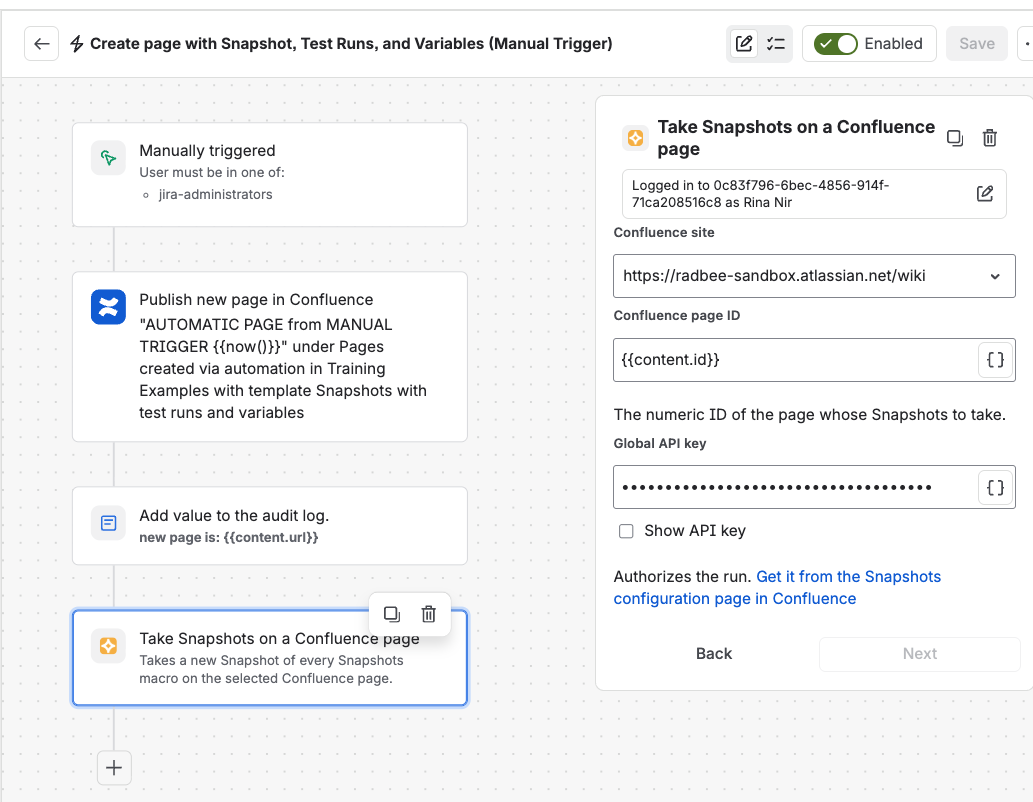
Task: Open the Confluence site dropdown
Action: pos(814,276)
